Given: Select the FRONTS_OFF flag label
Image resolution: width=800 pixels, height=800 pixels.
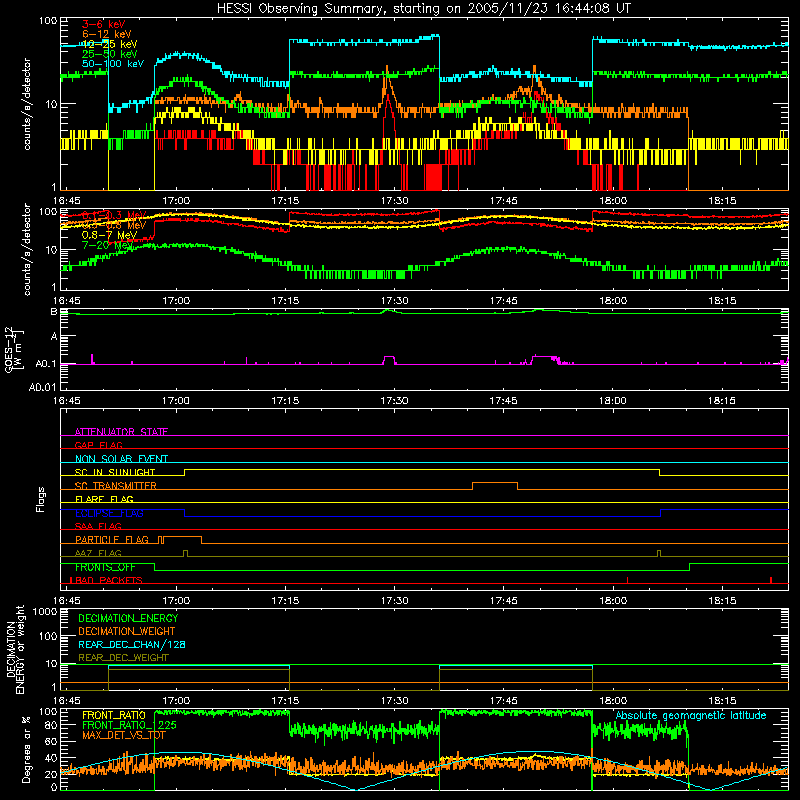Looking at the screenshot, I should tap(105, 567).
